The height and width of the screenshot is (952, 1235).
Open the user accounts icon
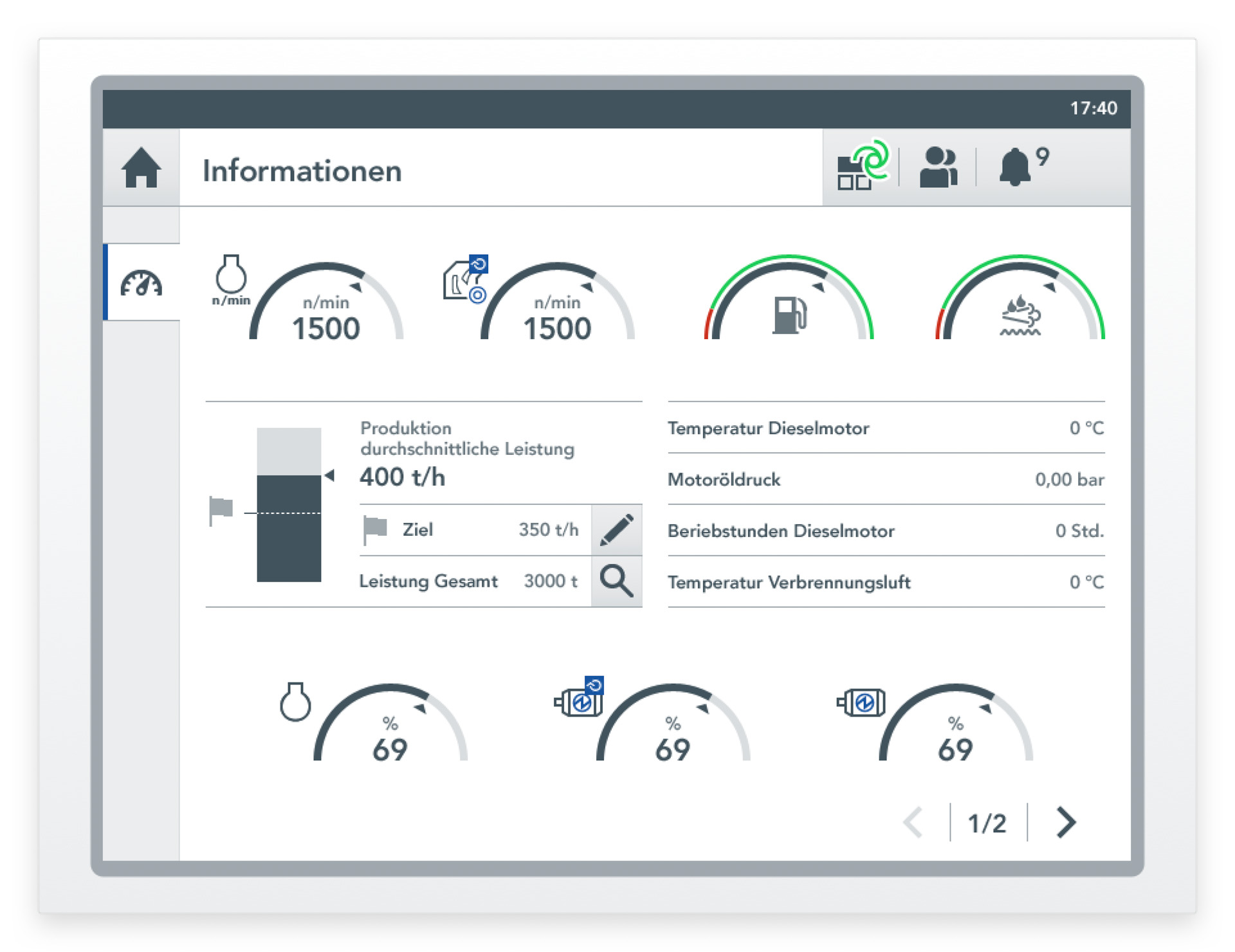click(x=938, y=168)
